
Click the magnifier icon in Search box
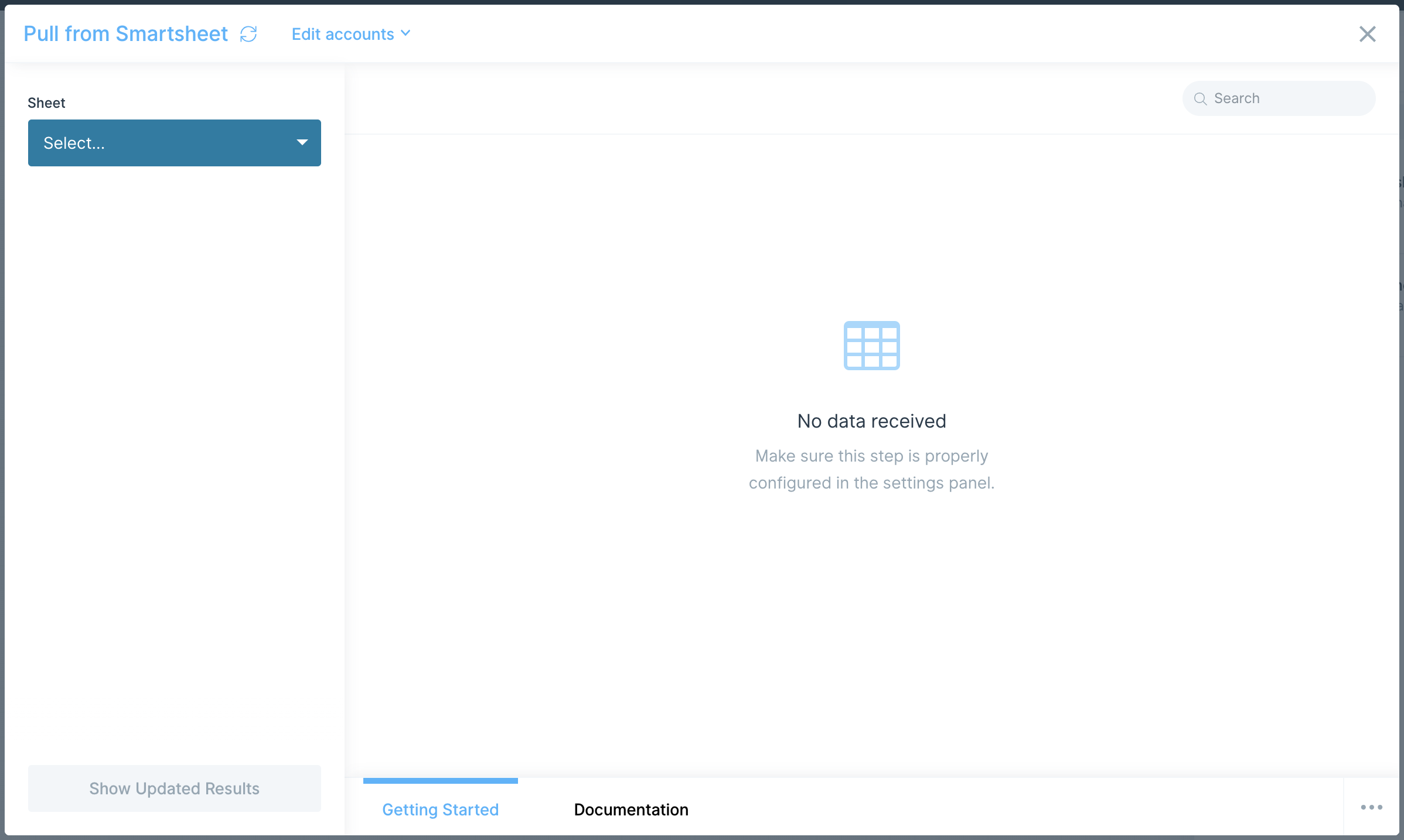(x=1200, y=98)
